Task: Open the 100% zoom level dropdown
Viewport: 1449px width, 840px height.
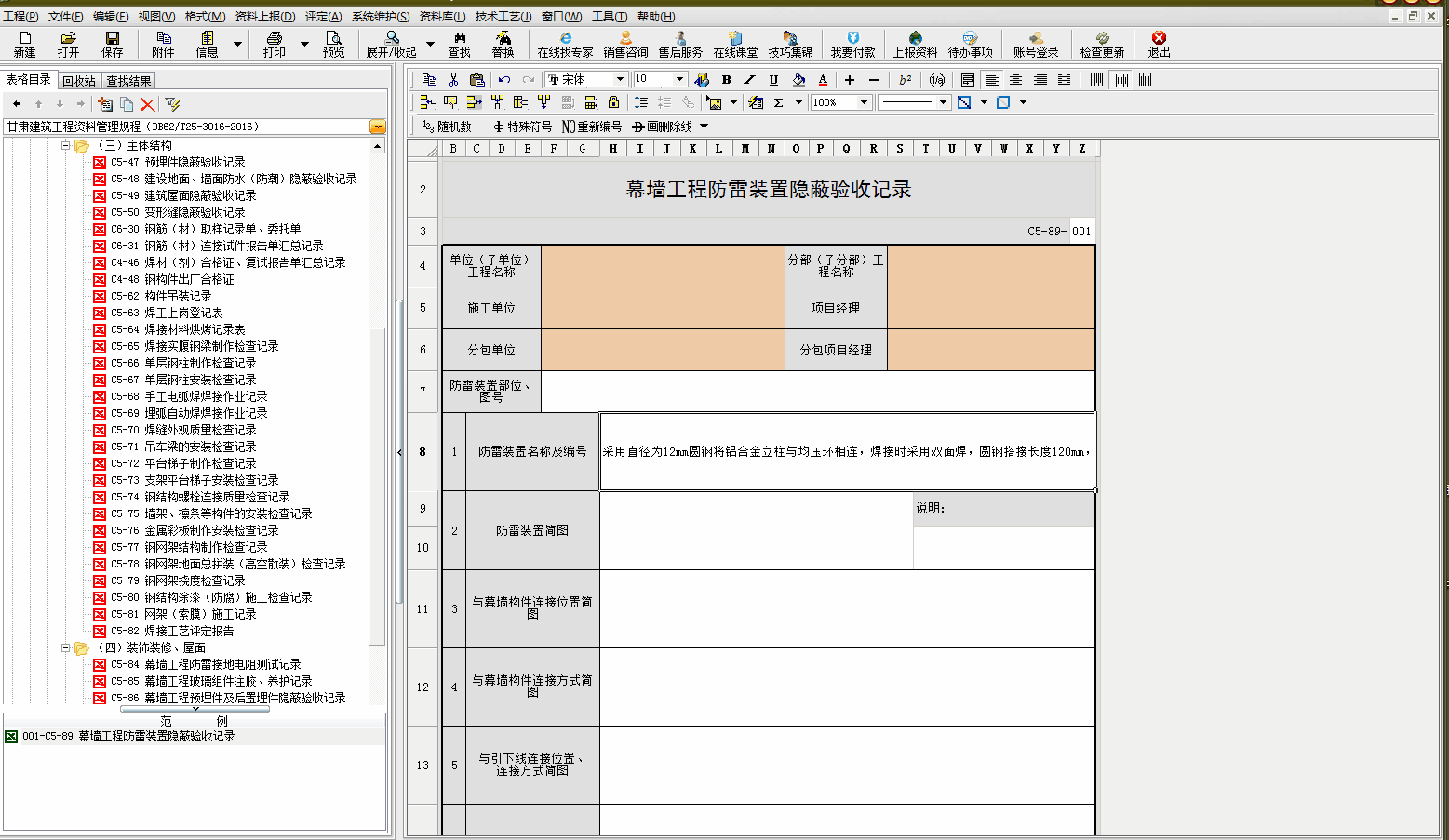Action: click(864, 102)
